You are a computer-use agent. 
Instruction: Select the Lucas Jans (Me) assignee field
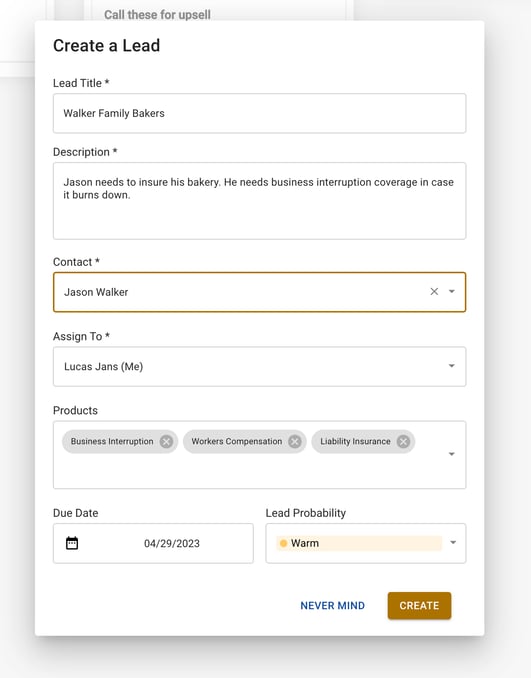[259, 366]
